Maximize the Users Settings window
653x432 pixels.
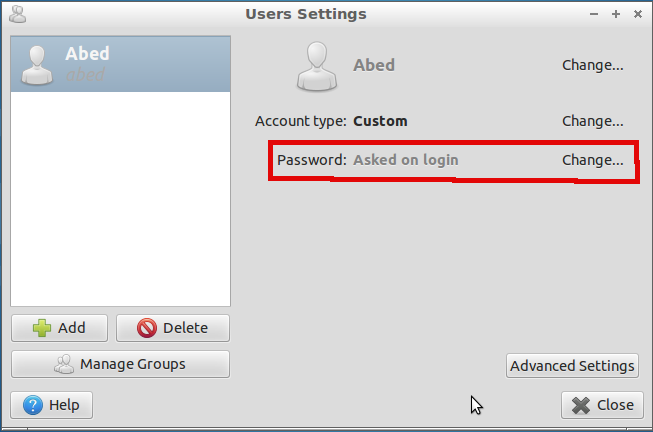coord(615,14)
